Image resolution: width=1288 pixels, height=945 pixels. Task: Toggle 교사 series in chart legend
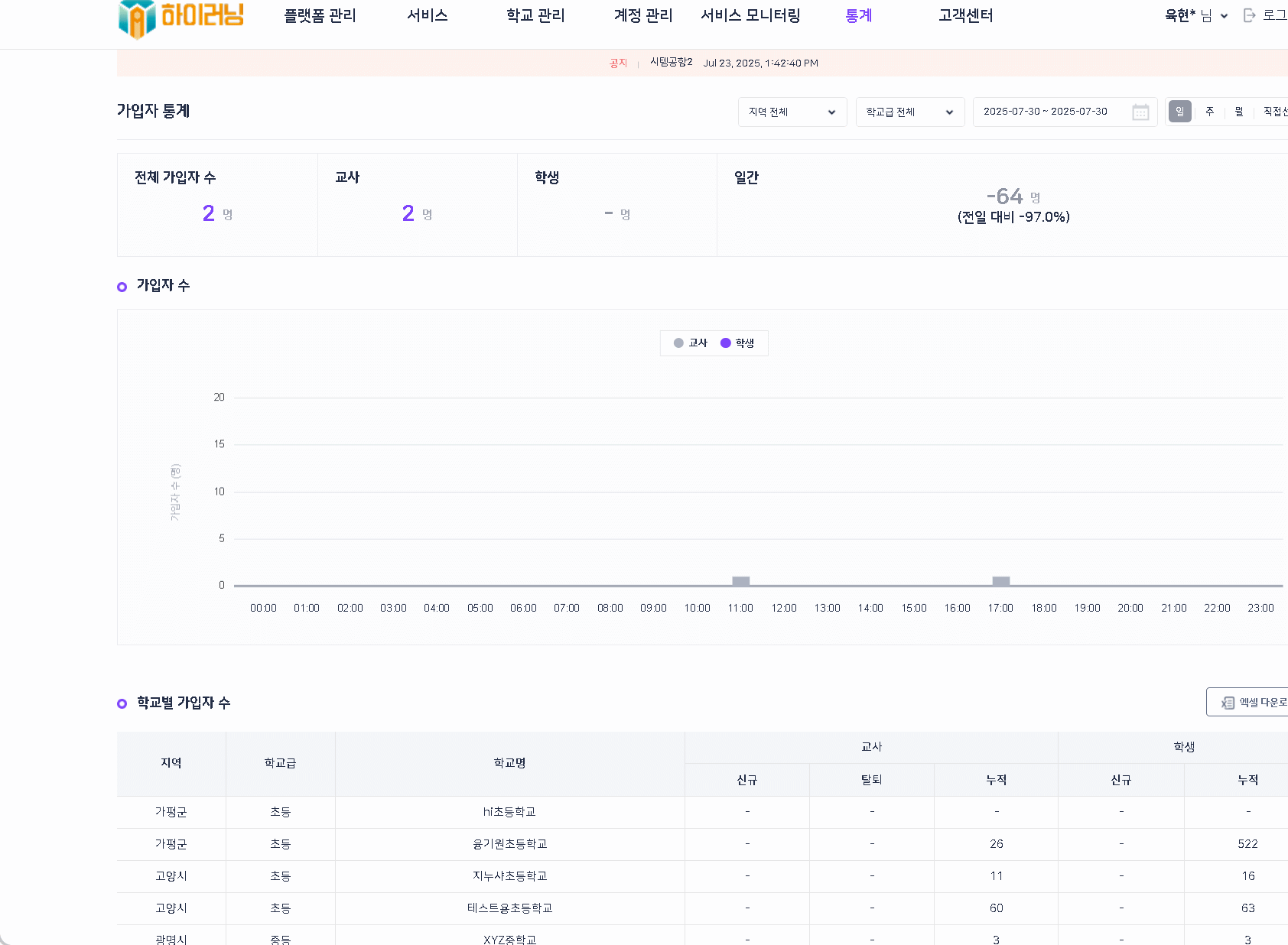(x=691, y=343)
